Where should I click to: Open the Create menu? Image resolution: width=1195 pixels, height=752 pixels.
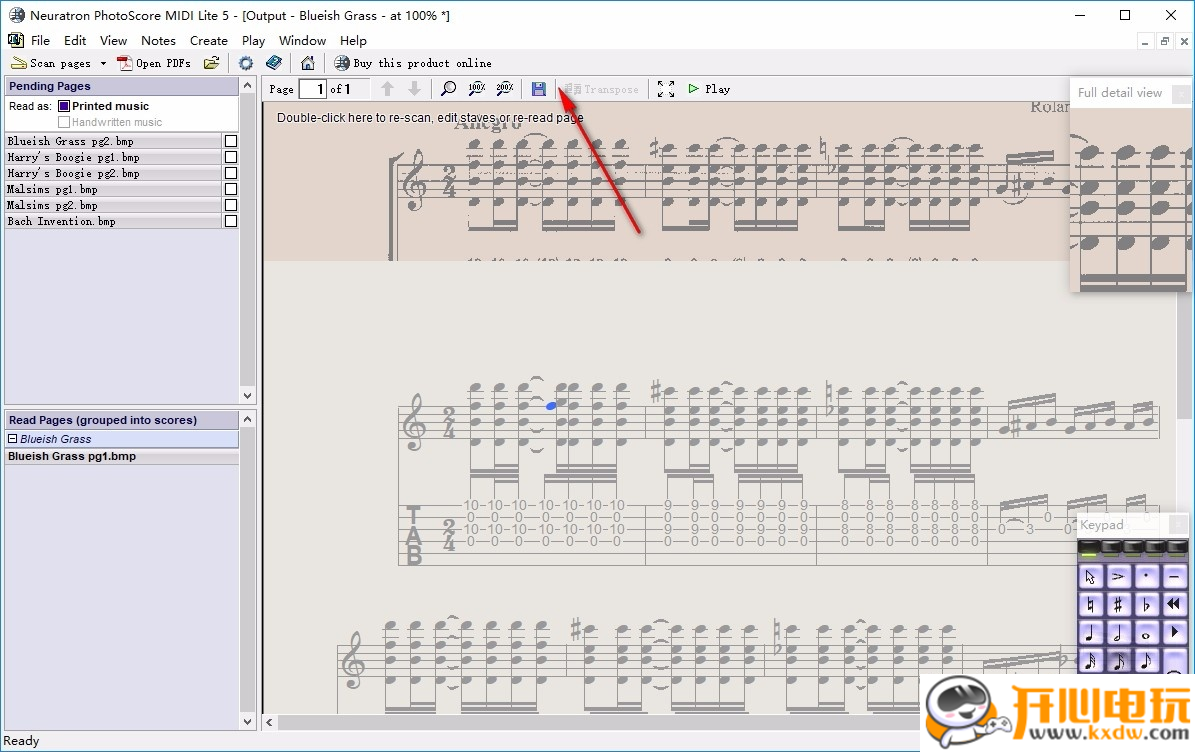tap(208, 41)
